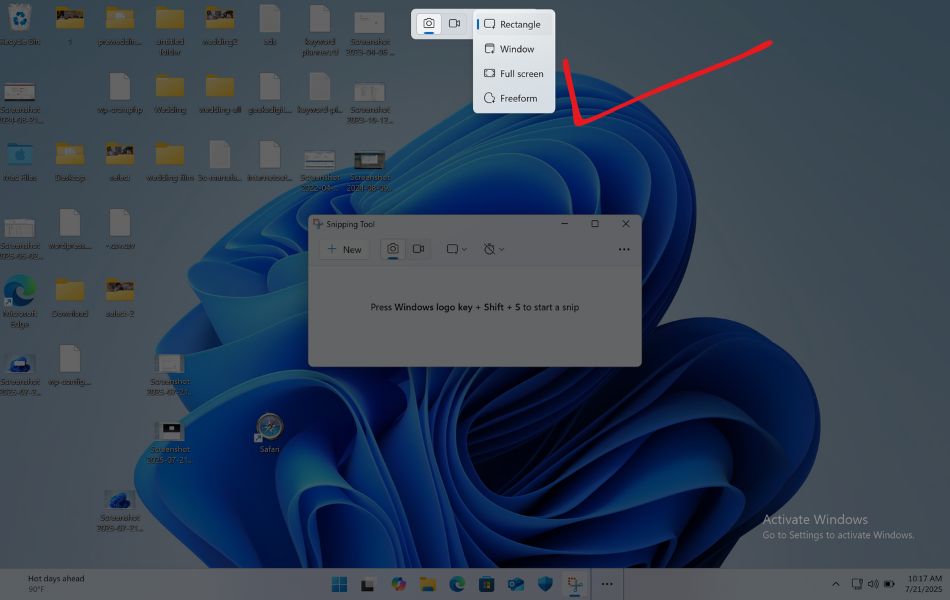The image size is (950, 600).
Task: Open the Snipping Tool see-more ellipsis icon
Action: coord(625,249)
